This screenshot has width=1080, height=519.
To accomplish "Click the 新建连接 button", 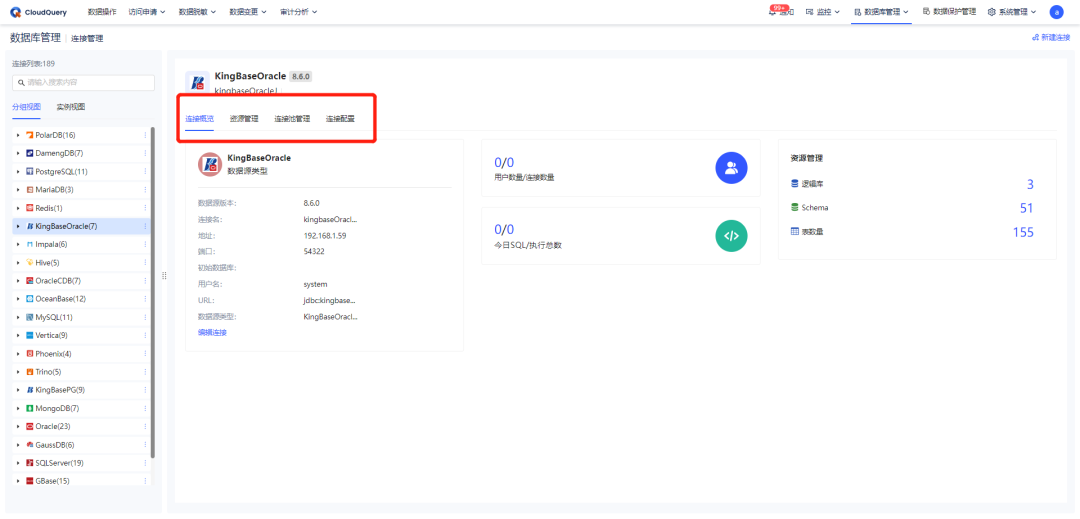I will tap(1050, 37).
